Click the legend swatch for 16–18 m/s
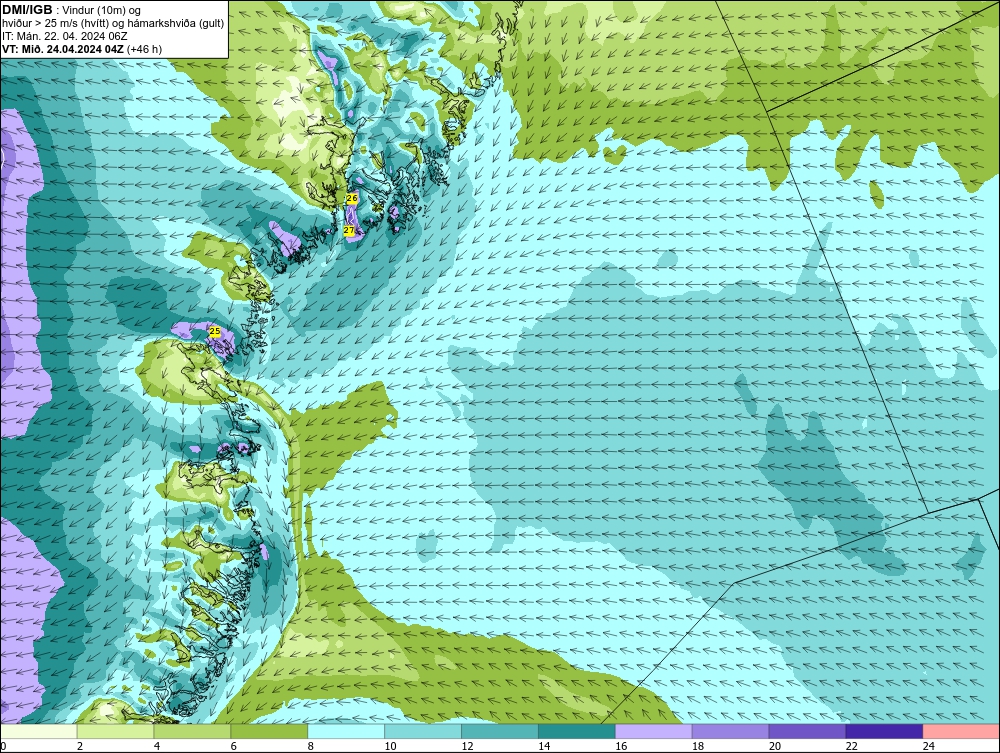The height and width of the screenshot is (753, 1000). point(654,731)
